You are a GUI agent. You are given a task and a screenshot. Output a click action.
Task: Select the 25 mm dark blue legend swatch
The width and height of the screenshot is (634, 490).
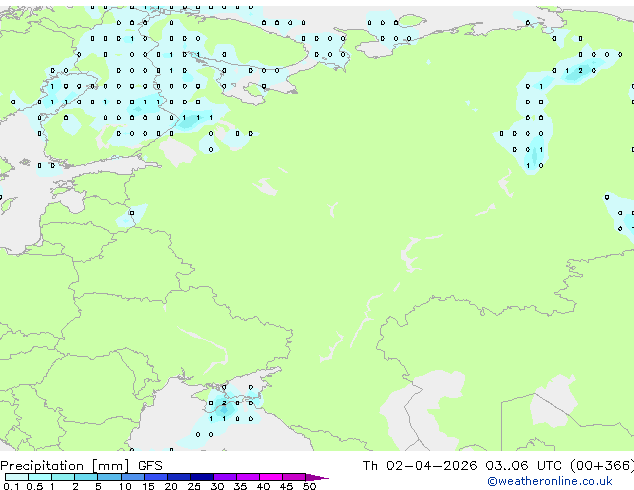click(202, 477)
